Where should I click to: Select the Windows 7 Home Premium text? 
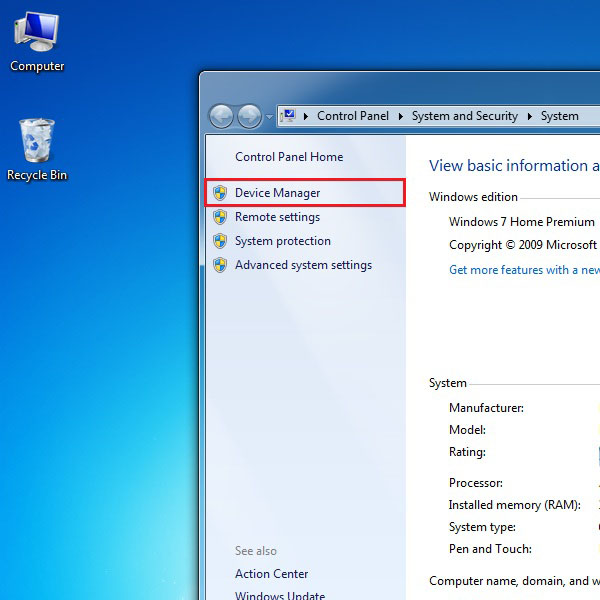pos(522,222)
